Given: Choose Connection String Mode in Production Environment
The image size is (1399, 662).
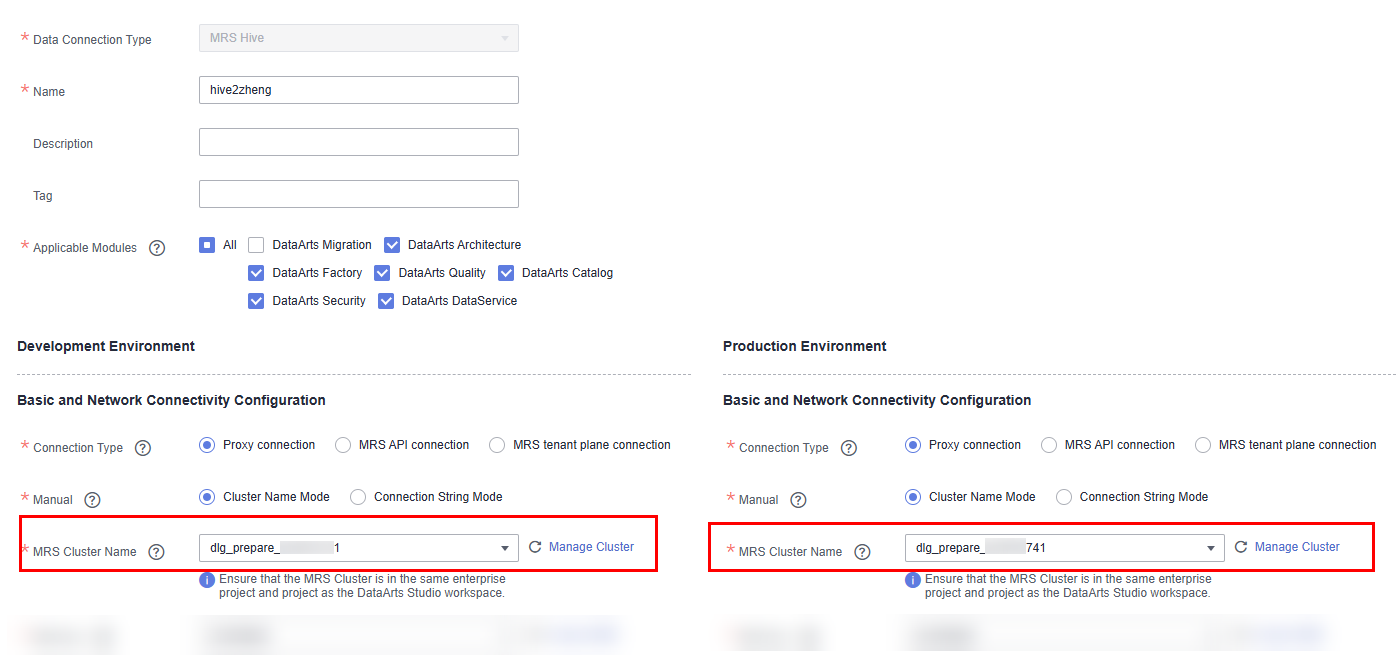Looking at the screenshot, I should click(x=1064, y=497).
